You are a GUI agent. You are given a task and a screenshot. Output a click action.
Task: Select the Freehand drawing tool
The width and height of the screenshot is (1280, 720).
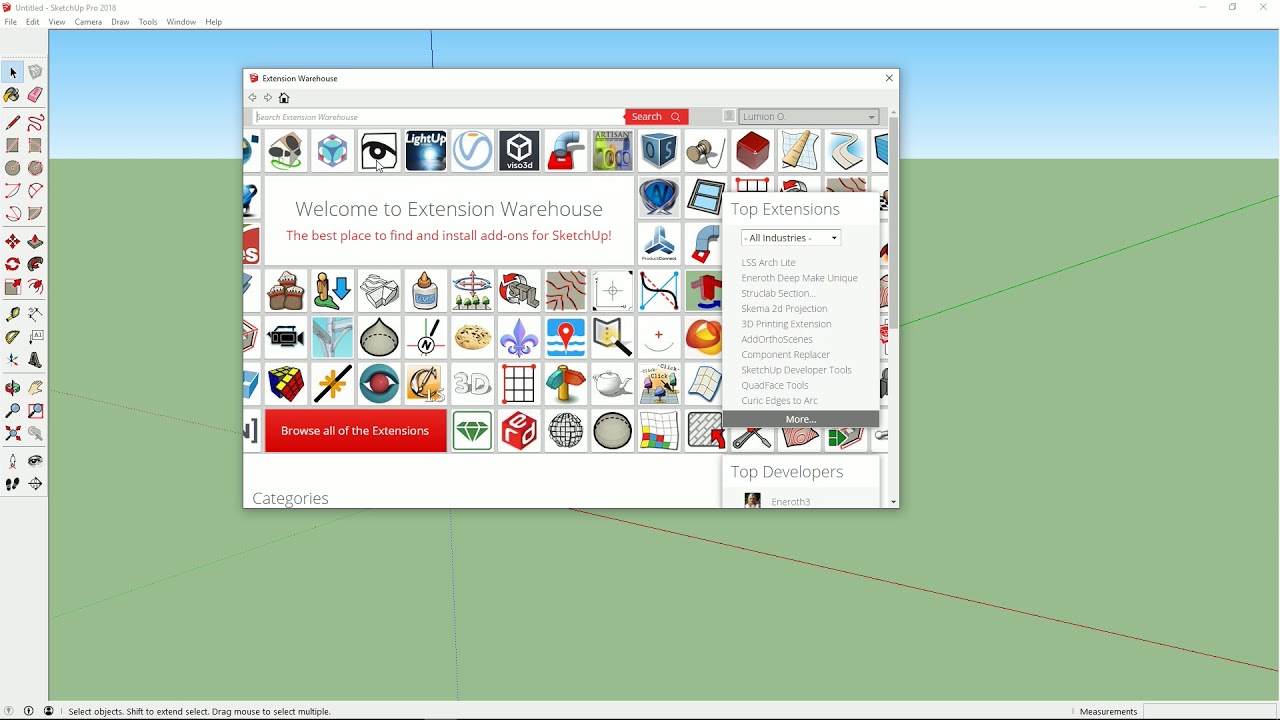(x=36, y=123)
